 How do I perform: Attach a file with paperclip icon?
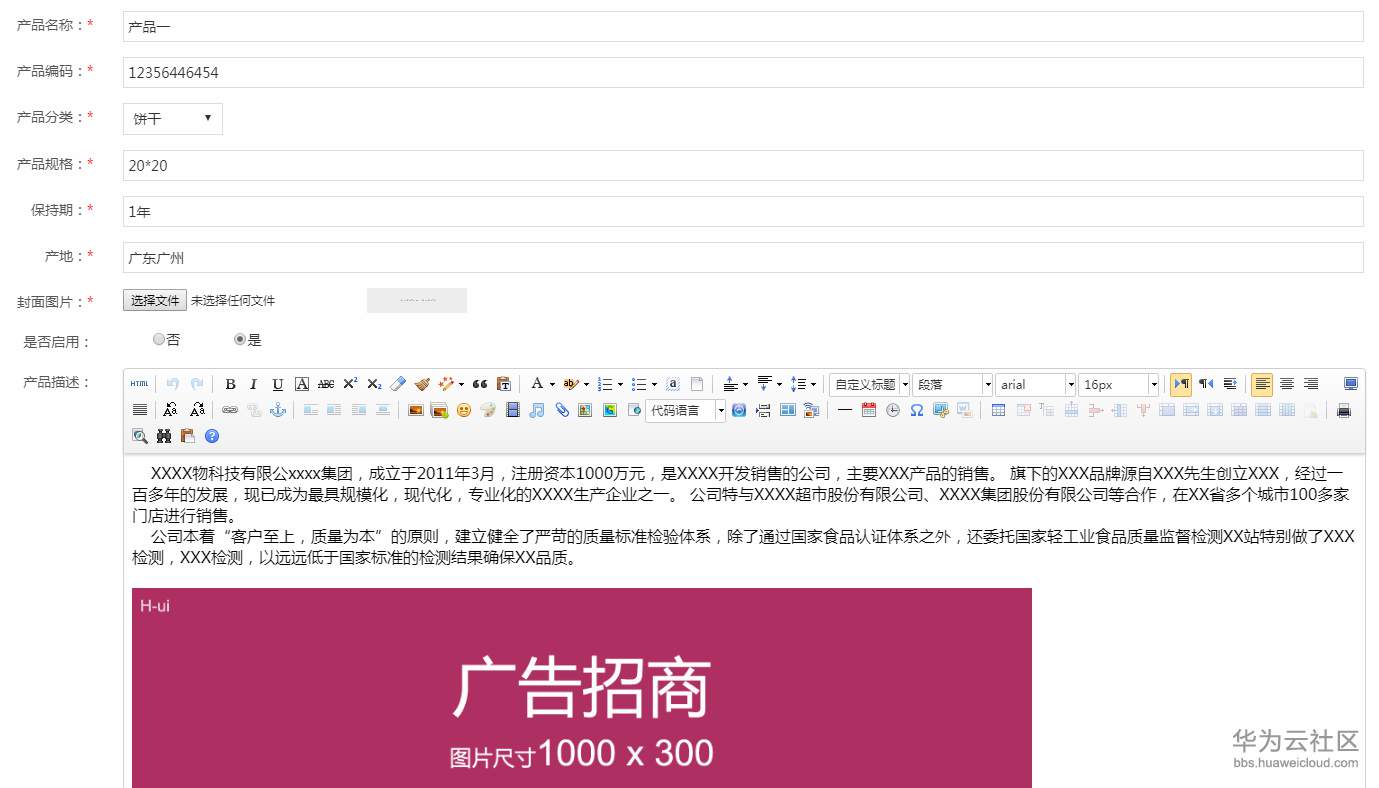[x=562, y=410]
